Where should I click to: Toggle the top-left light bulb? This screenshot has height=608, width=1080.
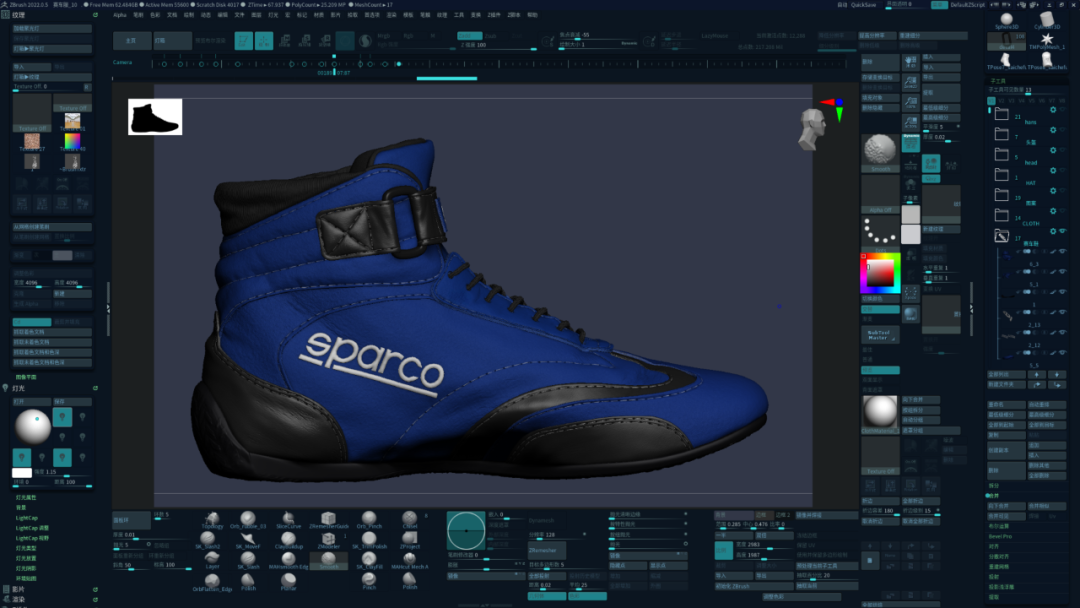(x=62, y=417)
